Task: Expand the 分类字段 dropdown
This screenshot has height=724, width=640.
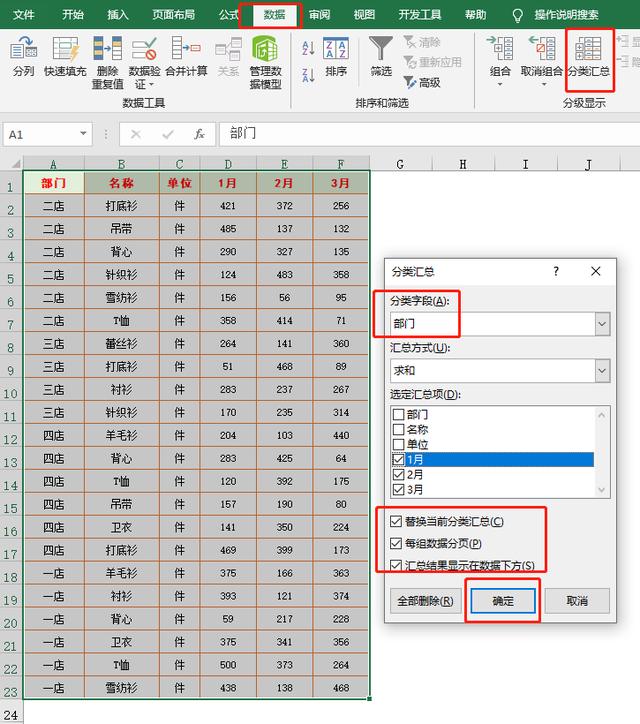Action: tap(601, 324)
